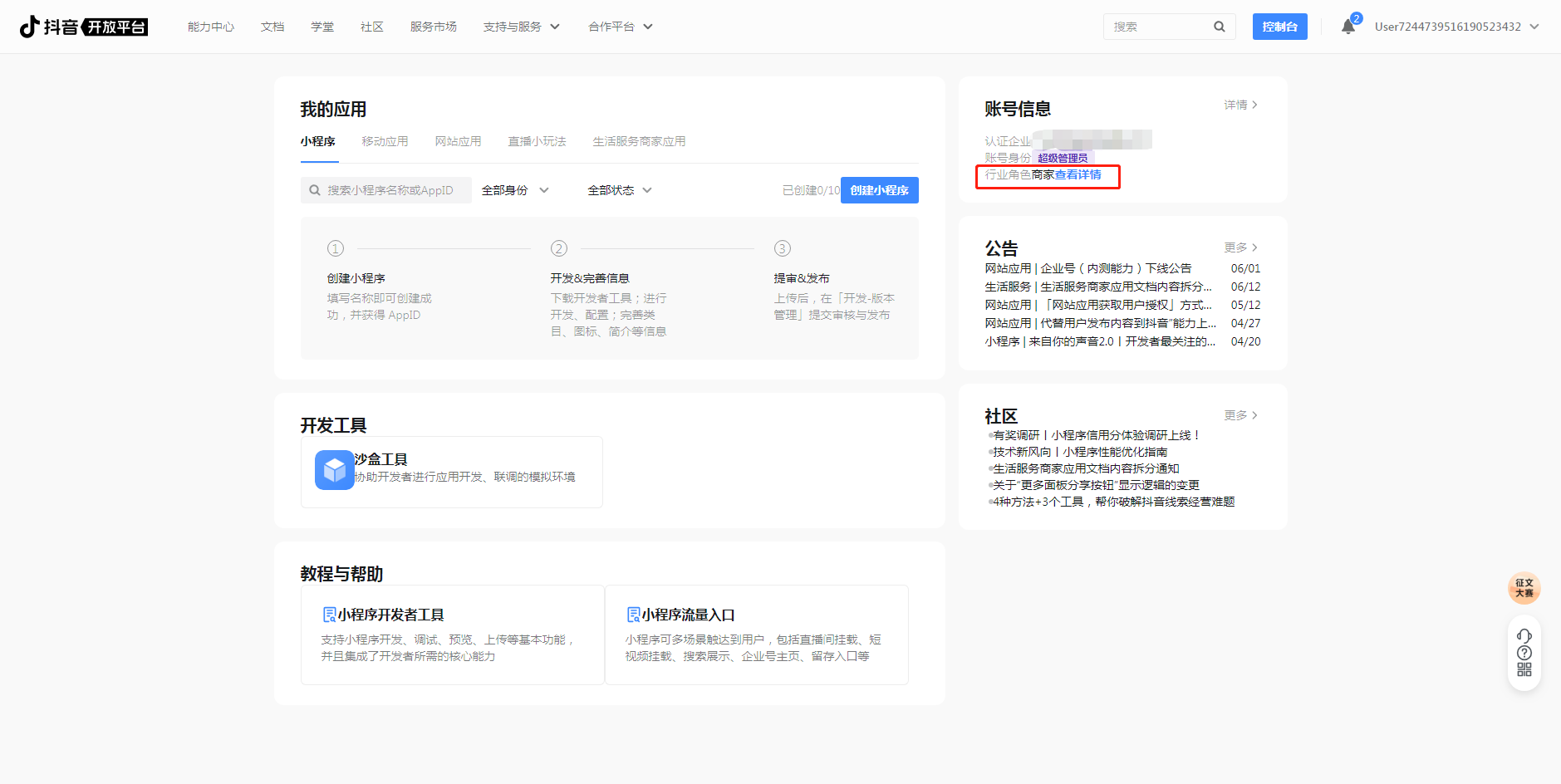1561x784 pixels.
Task: Open 文档 in top navigation
Action: [272, 27]
